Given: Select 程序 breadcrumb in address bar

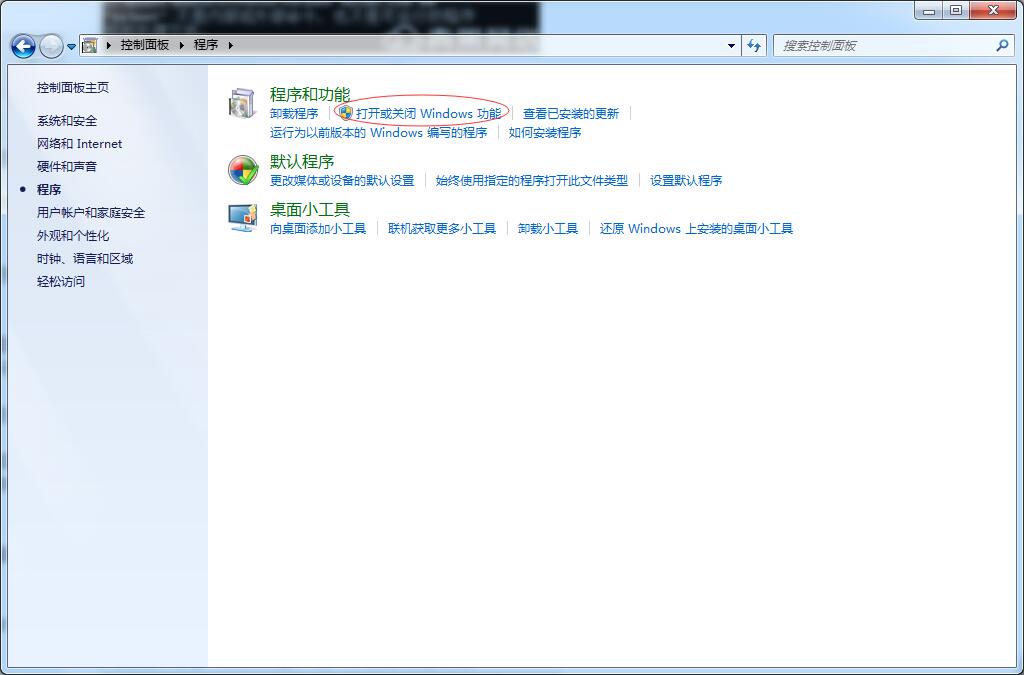Looking at the screenshot, I should 206,45.
